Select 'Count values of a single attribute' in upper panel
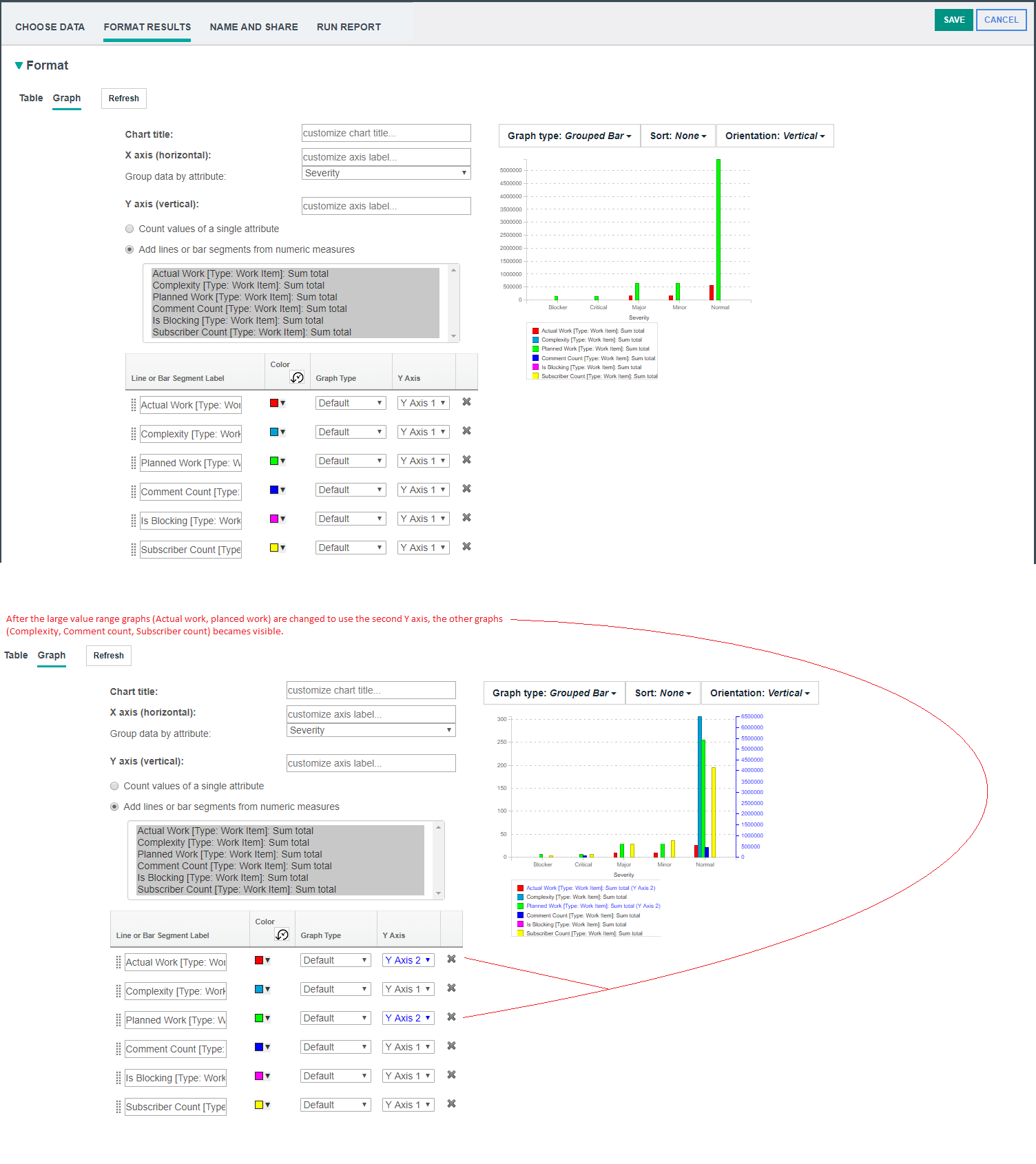The image size is (1036, 1164). 129,229
